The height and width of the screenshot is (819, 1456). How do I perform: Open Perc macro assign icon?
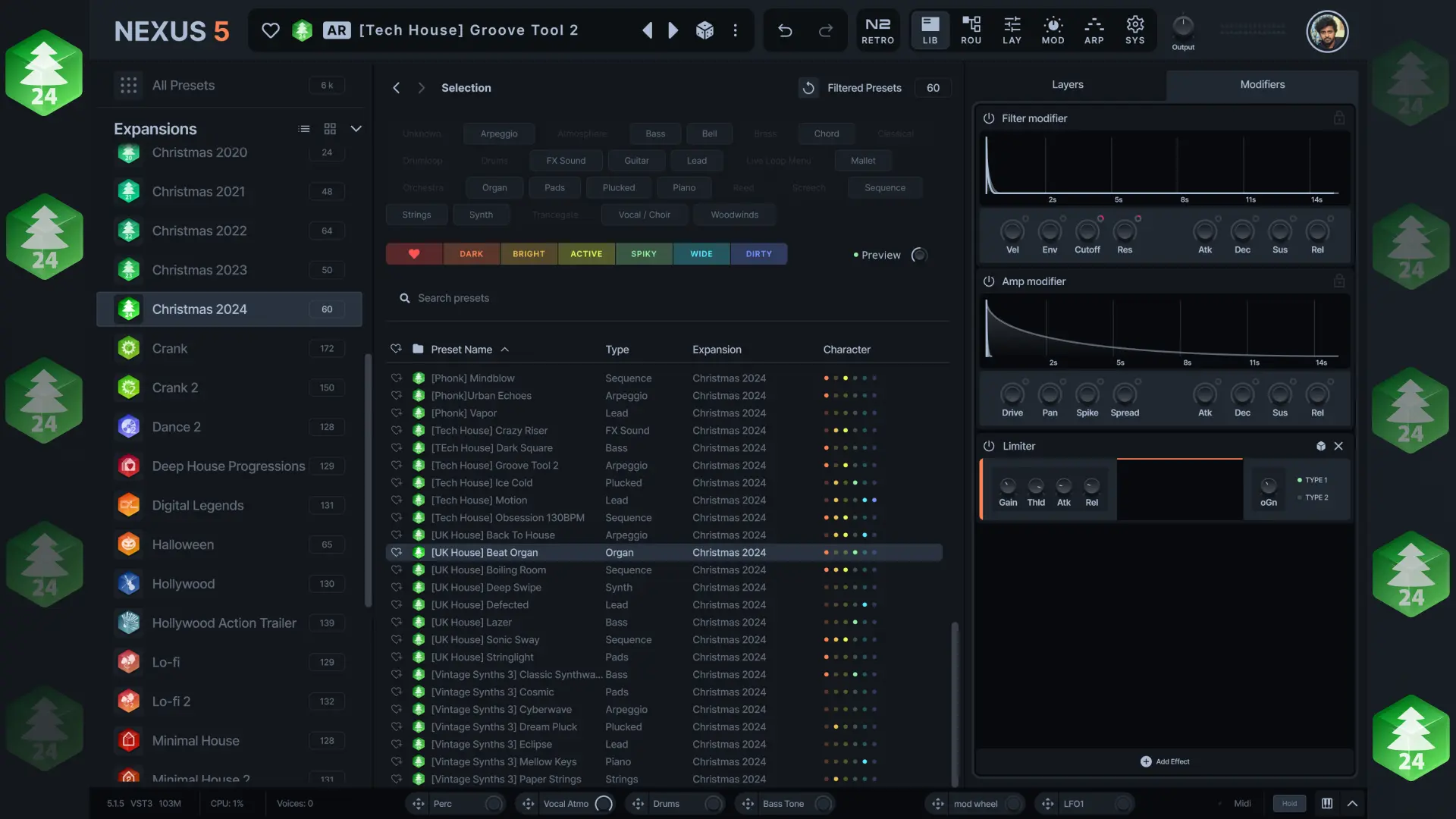click(x=418, y=804)
